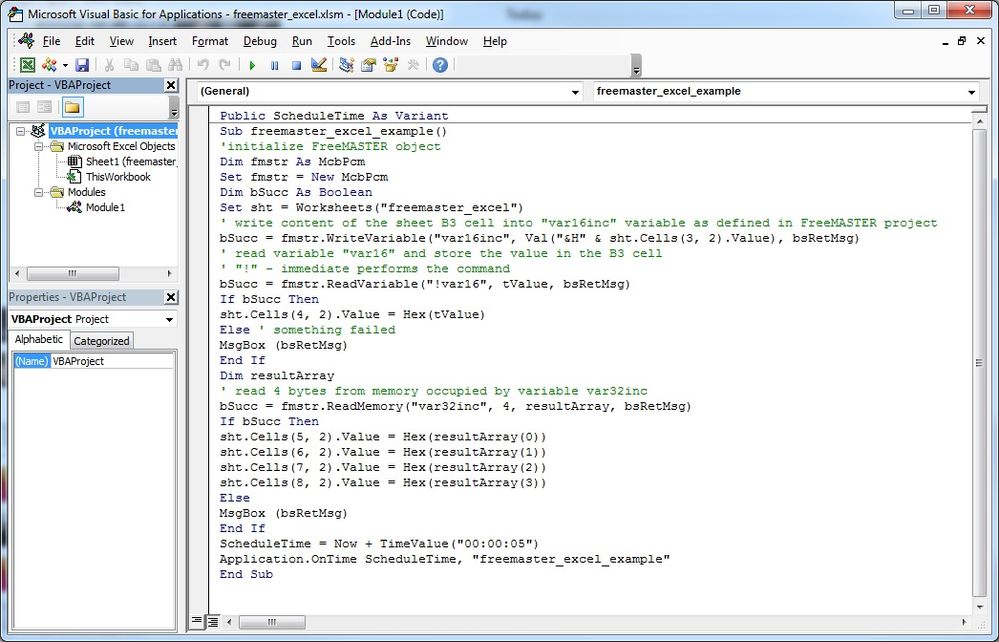999x642 pixels.
Task: Click the View Code icon in Project pane
Action: [23, 107]
